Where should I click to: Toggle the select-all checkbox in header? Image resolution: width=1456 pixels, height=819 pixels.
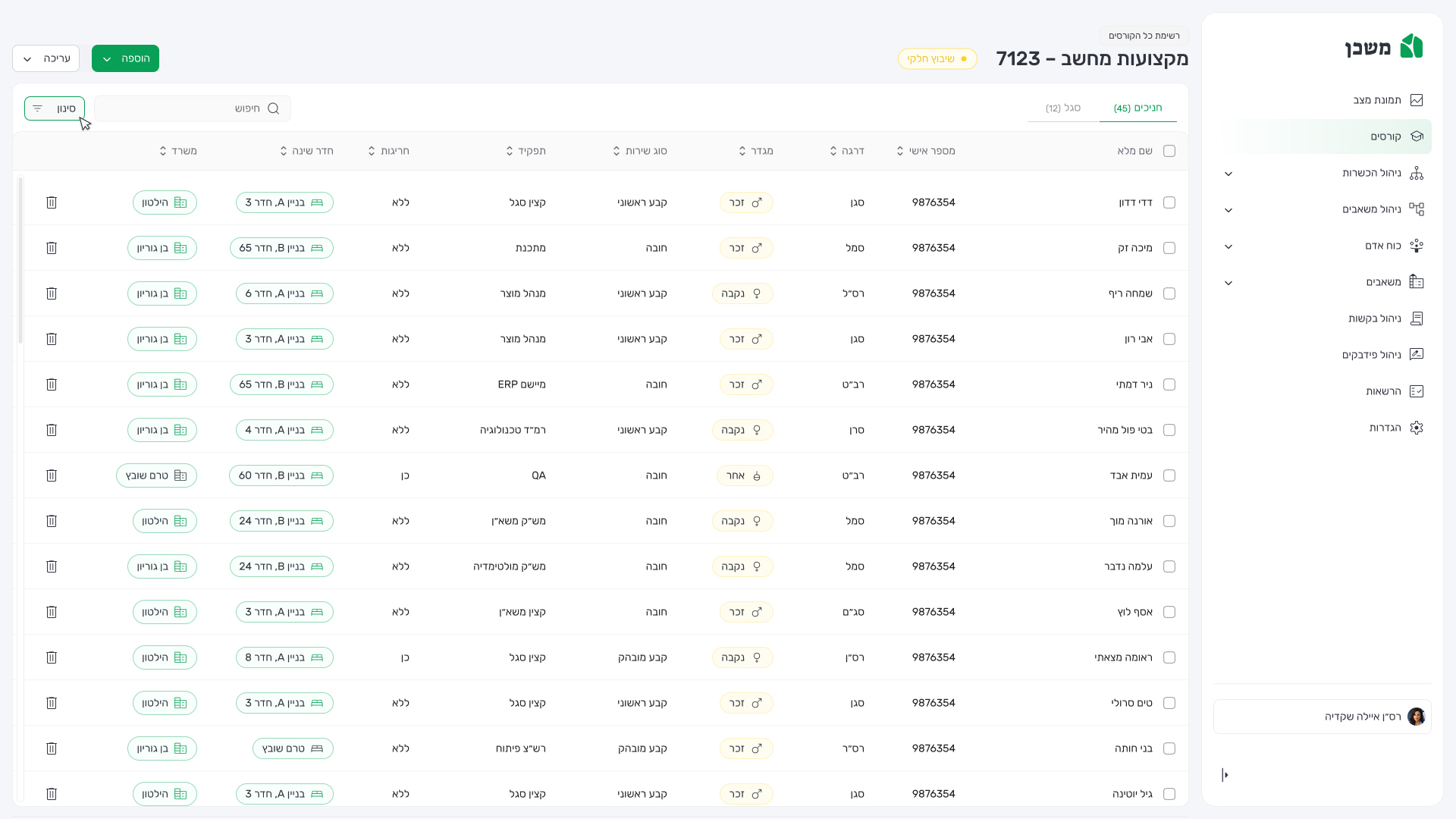coord(1169,151)
